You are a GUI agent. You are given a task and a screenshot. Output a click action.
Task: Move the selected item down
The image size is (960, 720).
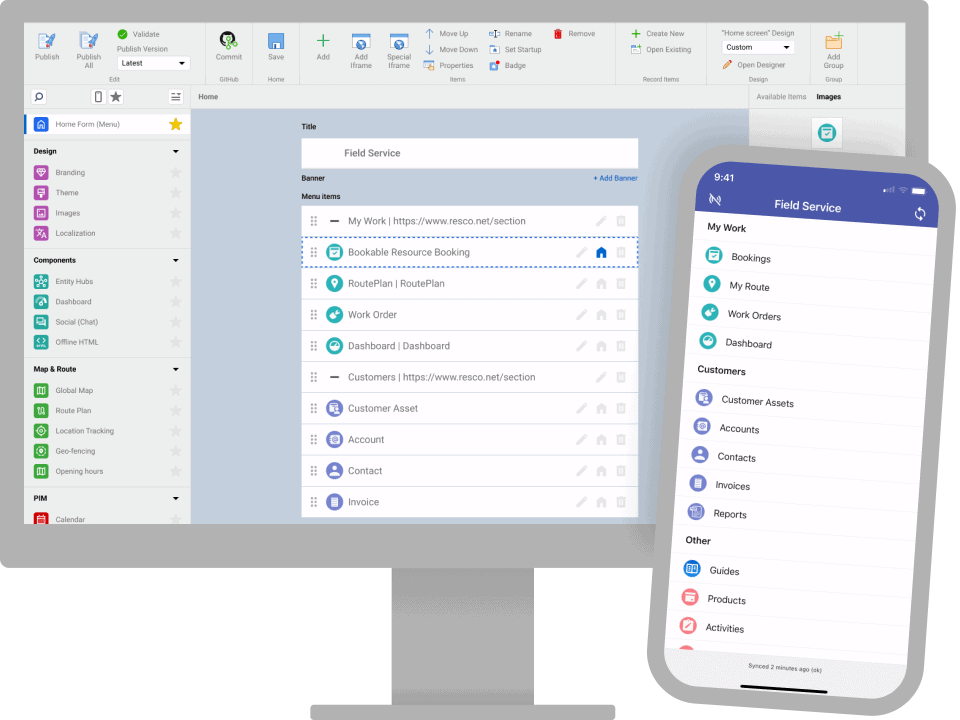pos(451,50)
